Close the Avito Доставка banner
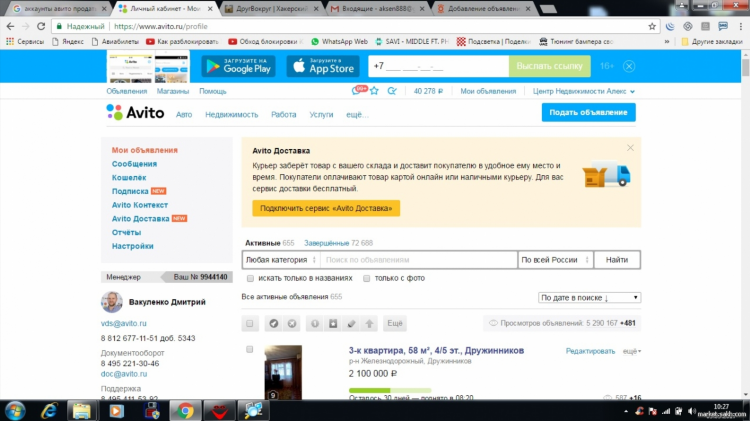This screenshot has height=421, width=750. (x=630, y=148)
